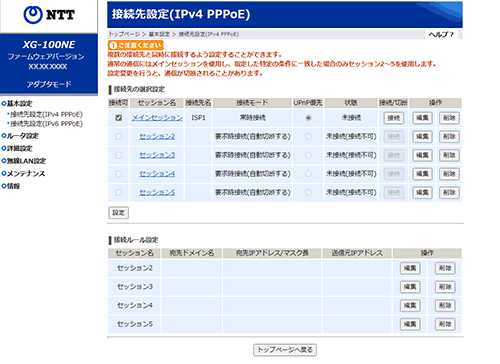Delete セッション2 connection rule
Screen dimensions: 500x364
coord(445,268)
